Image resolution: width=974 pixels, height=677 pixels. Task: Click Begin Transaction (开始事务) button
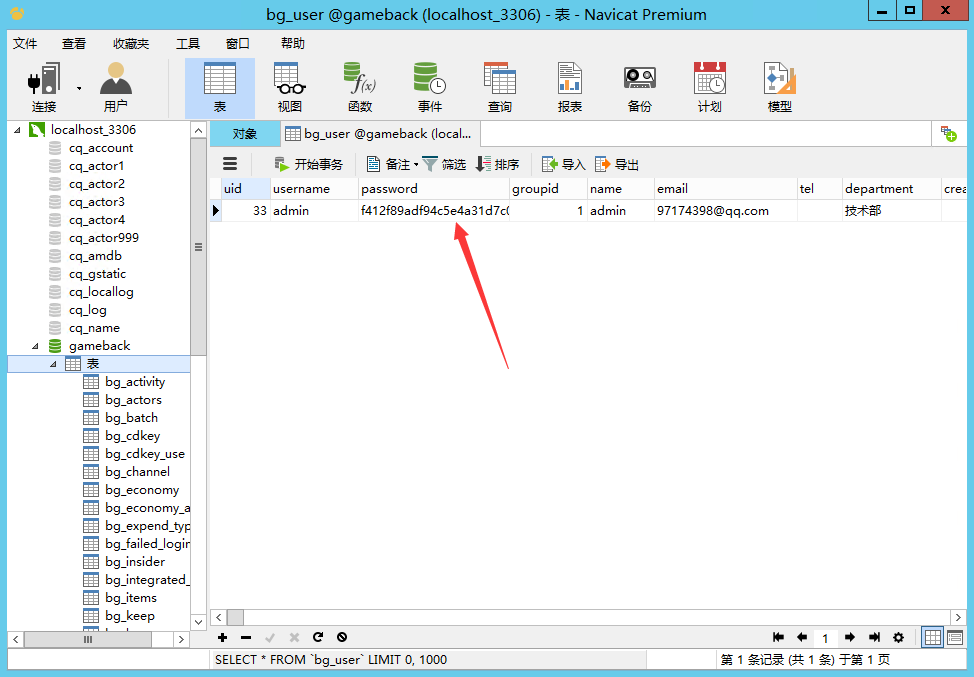click(308, 164)
